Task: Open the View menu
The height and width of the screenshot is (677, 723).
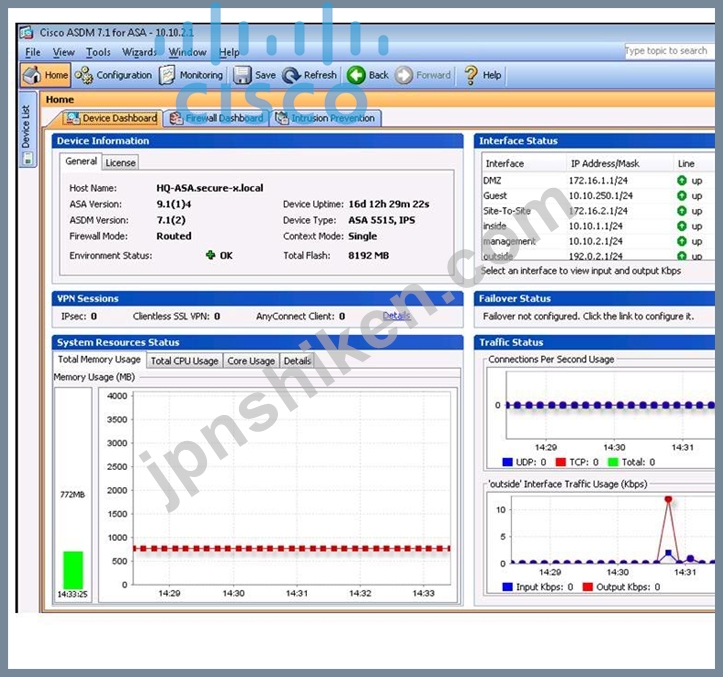Action: [64, 52]
